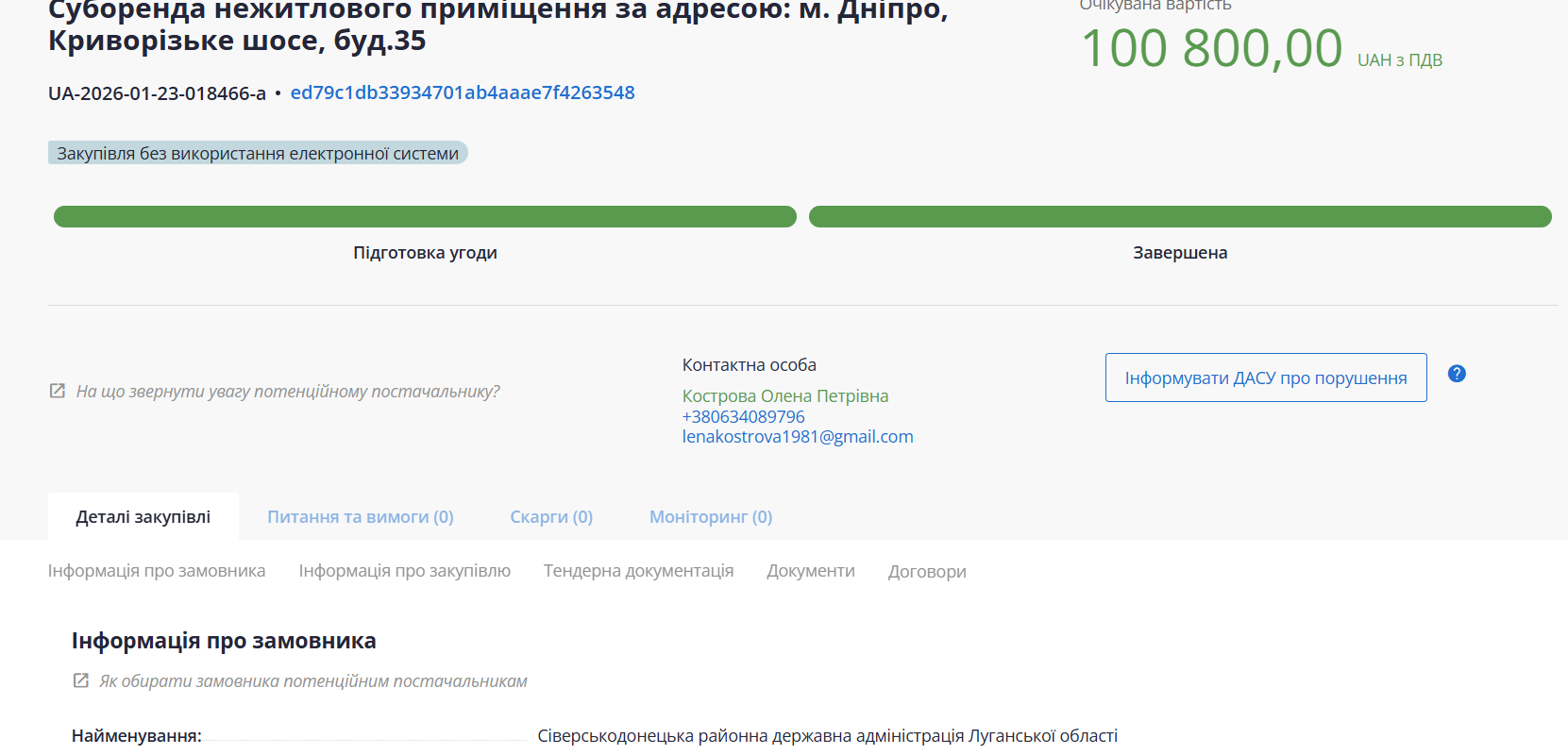The image size is (1568, 755).
Task: Select the 'Деталі закупівлі' tab
Action: tap(143, 517)
